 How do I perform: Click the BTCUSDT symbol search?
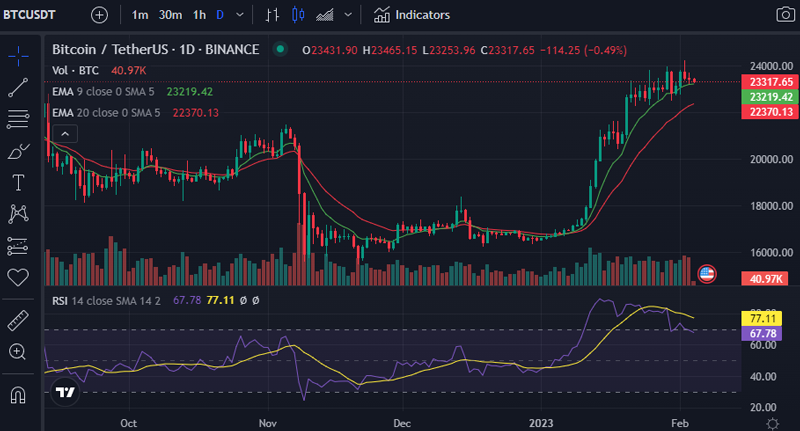pos(29,15)
